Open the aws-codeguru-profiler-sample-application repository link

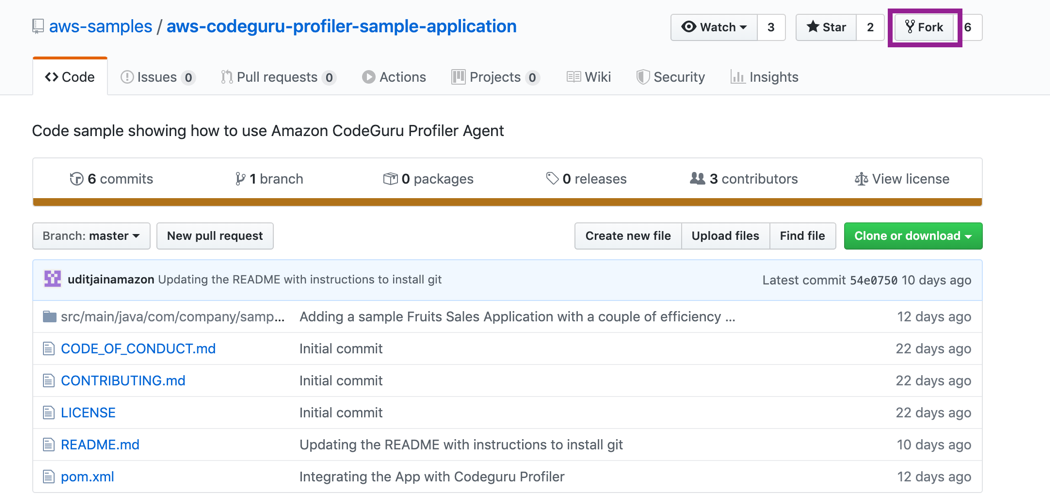click(342, 27)
